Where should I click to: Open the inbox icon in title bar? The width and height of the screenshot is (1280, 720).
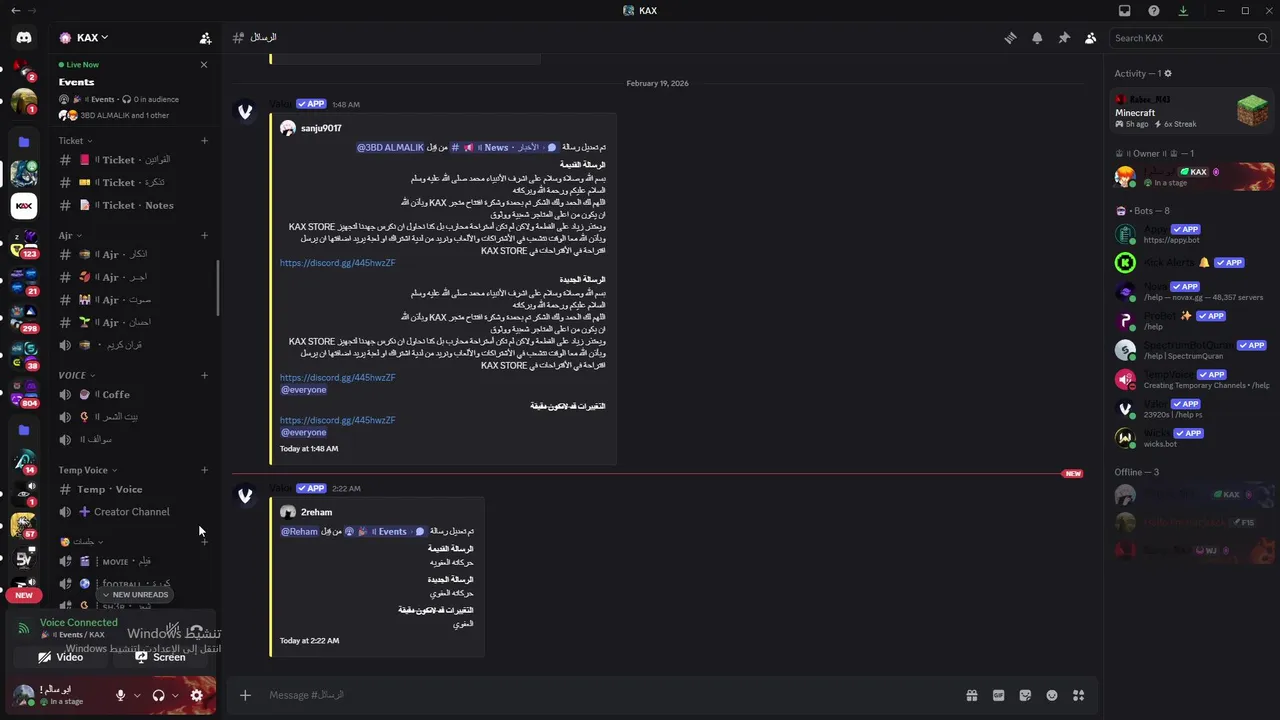1125,11
